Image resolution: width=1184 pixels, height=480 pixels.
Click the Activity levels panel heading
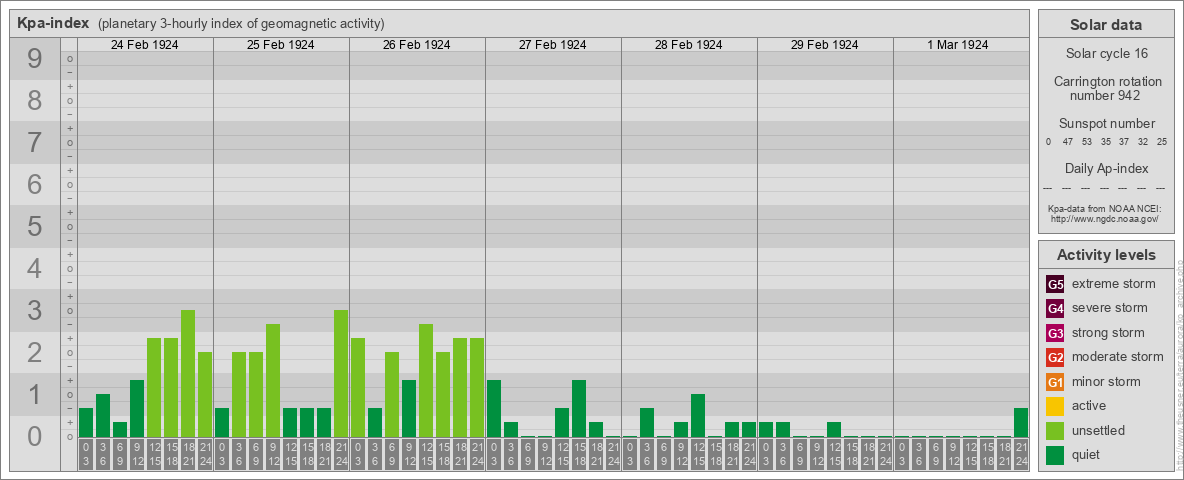coord(1106,255)
